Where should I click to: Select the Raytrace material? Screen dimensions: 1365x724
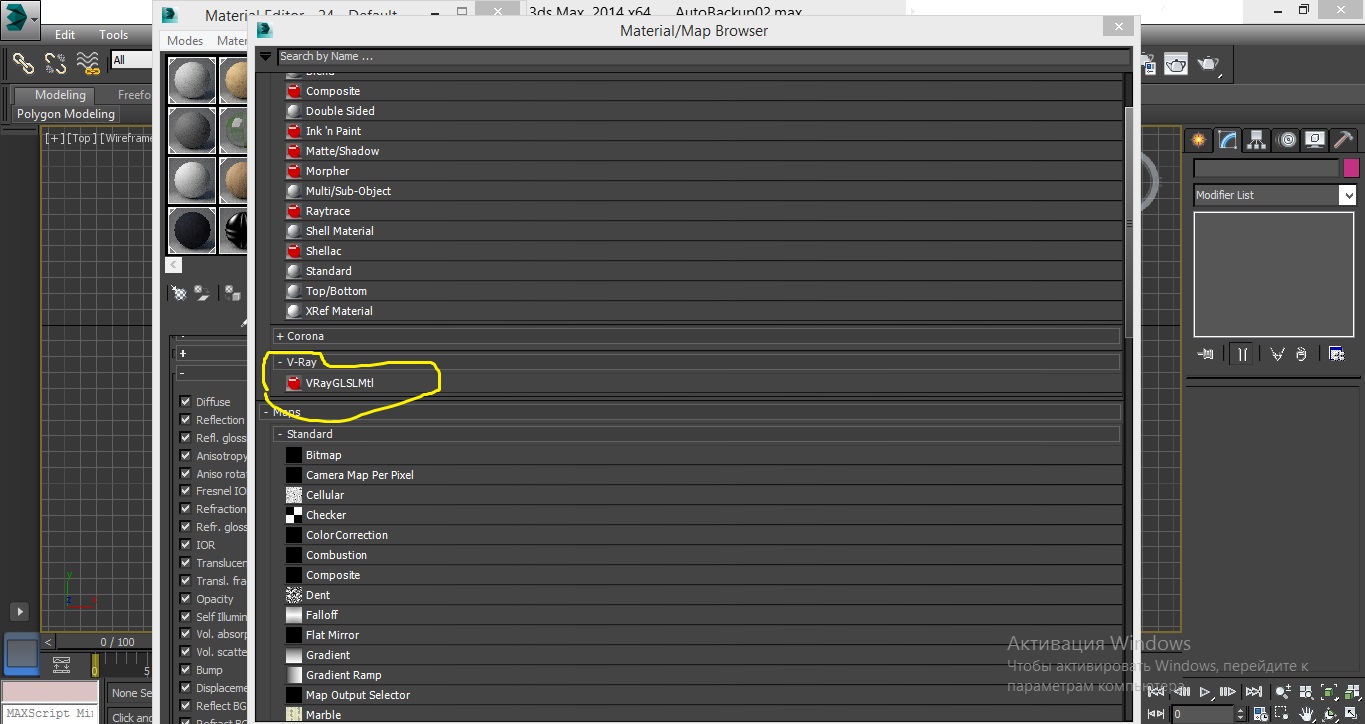pos(703,211)
